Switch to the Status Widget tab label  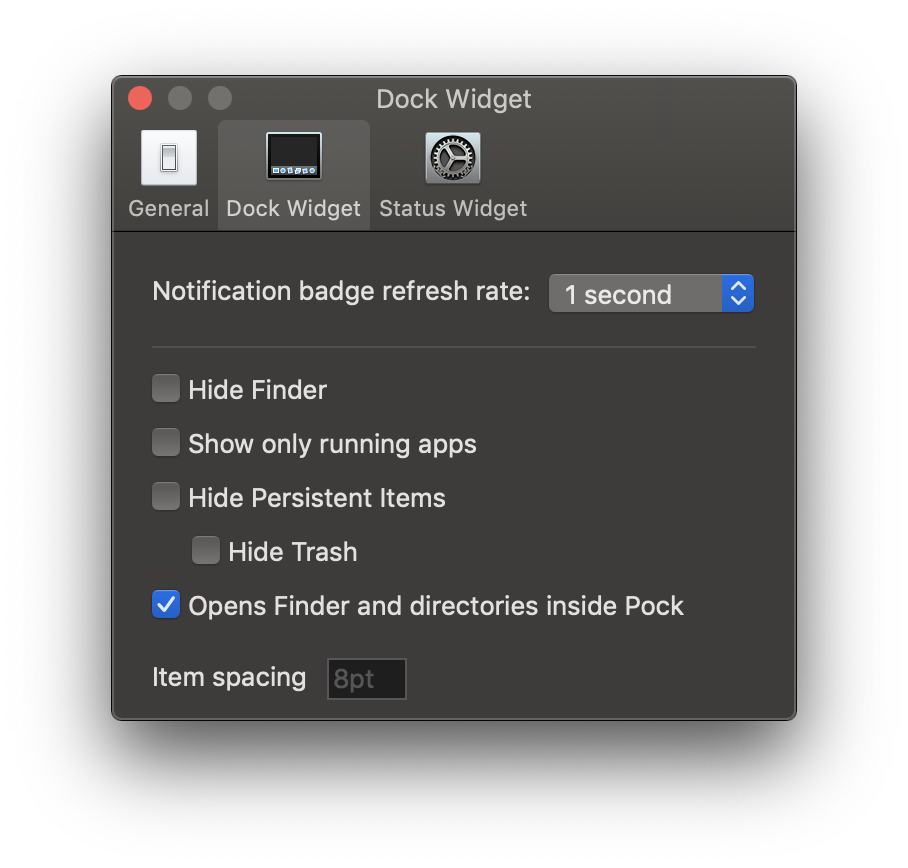pos(453,208)
